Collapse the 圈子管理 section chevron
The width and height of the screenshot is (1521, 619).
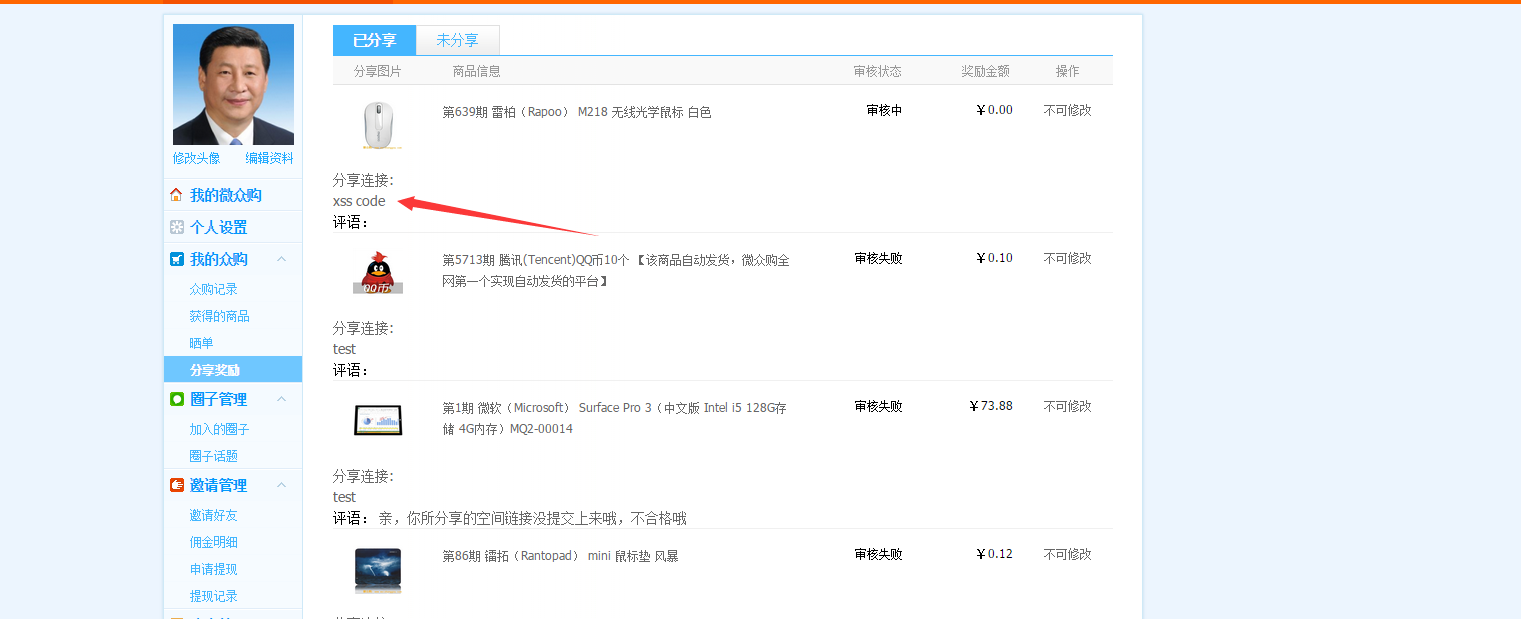[x=282, y=399]
